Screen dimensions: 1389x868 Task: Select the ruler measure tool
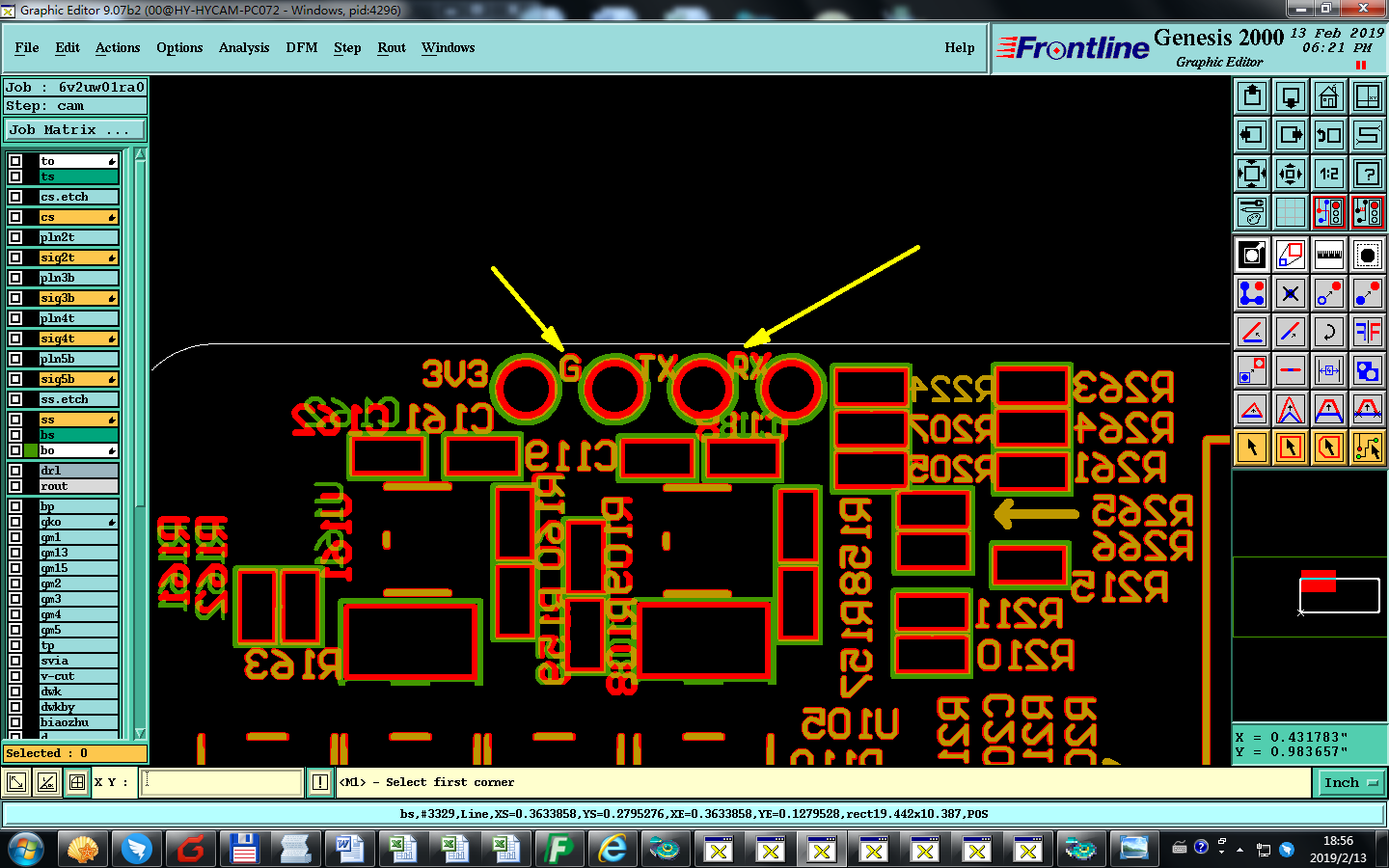(x=1329, y=255)
